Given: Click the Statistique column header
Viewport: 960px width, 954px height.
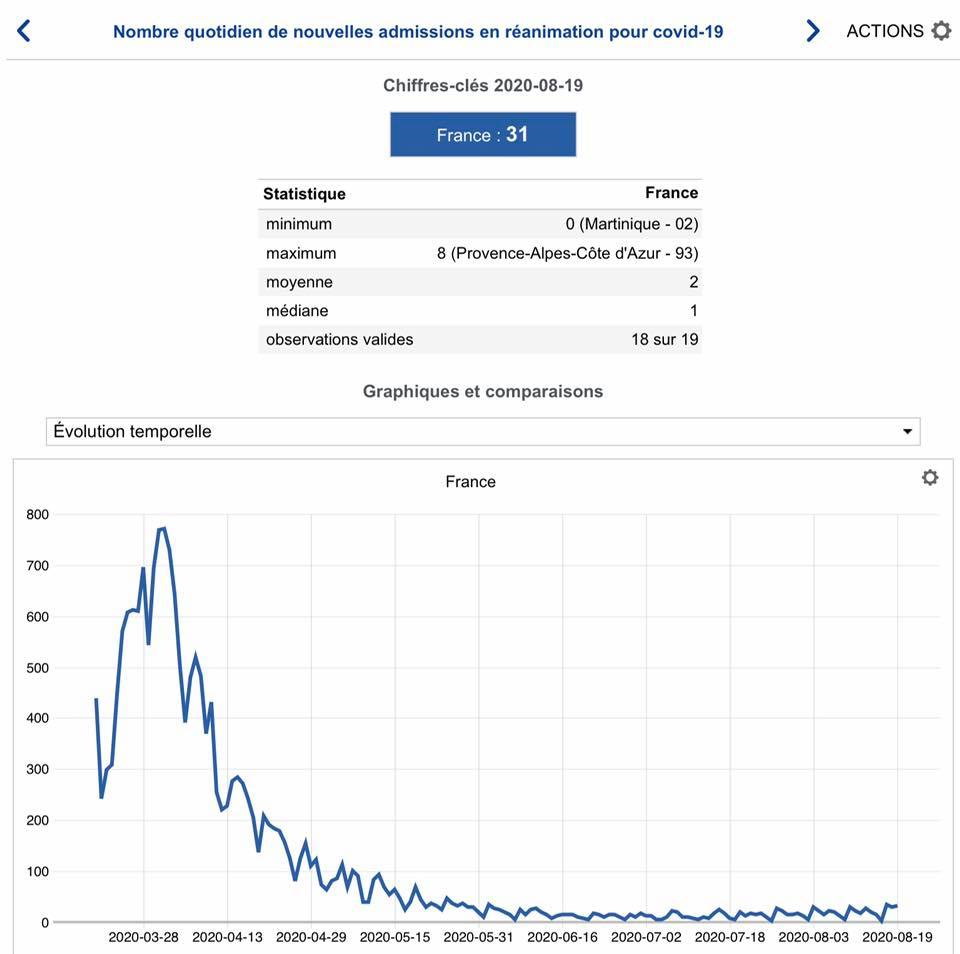Looking at the screenshot, I should click(304, 194).
